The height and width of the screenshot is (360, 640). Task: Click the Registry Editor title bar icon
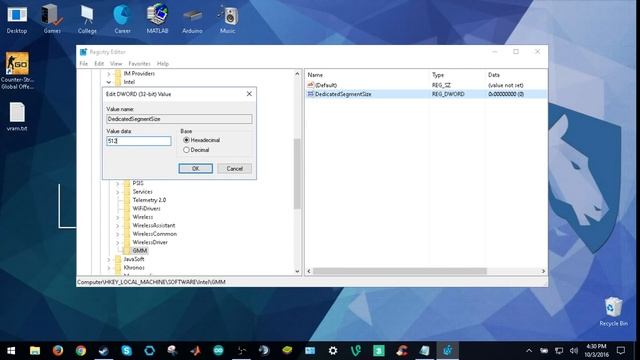pos(84,52)
